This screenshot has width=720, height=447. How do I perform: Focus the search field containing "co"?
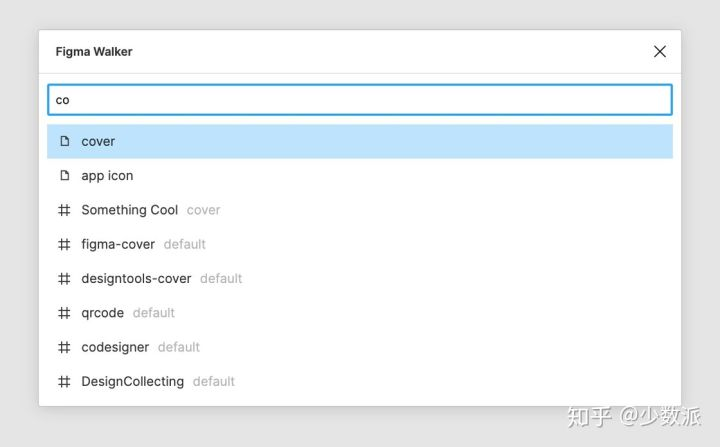(360, 100)
